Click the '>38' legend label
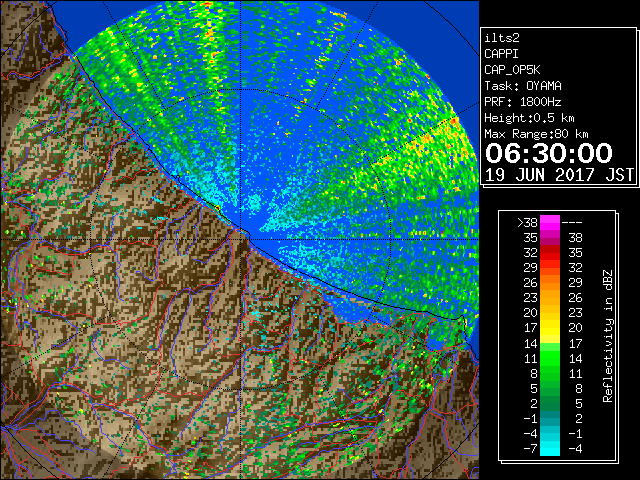The height and width of the screenshot is (480, 640). pyautogui.click(x=527, y=223)
